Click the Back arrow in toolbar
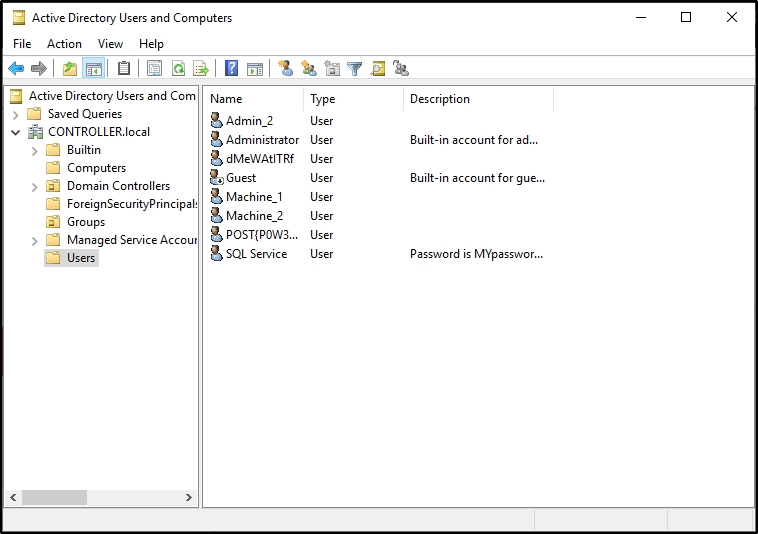The height and width of the screenshot is (534, 758). coord(16,69)
